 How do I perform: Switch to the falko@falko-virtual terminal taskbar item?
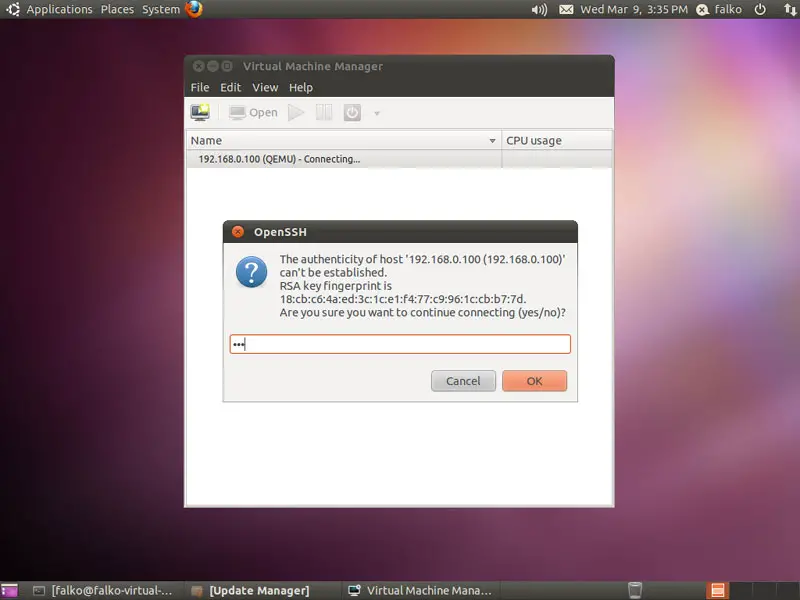coord(102,591)
